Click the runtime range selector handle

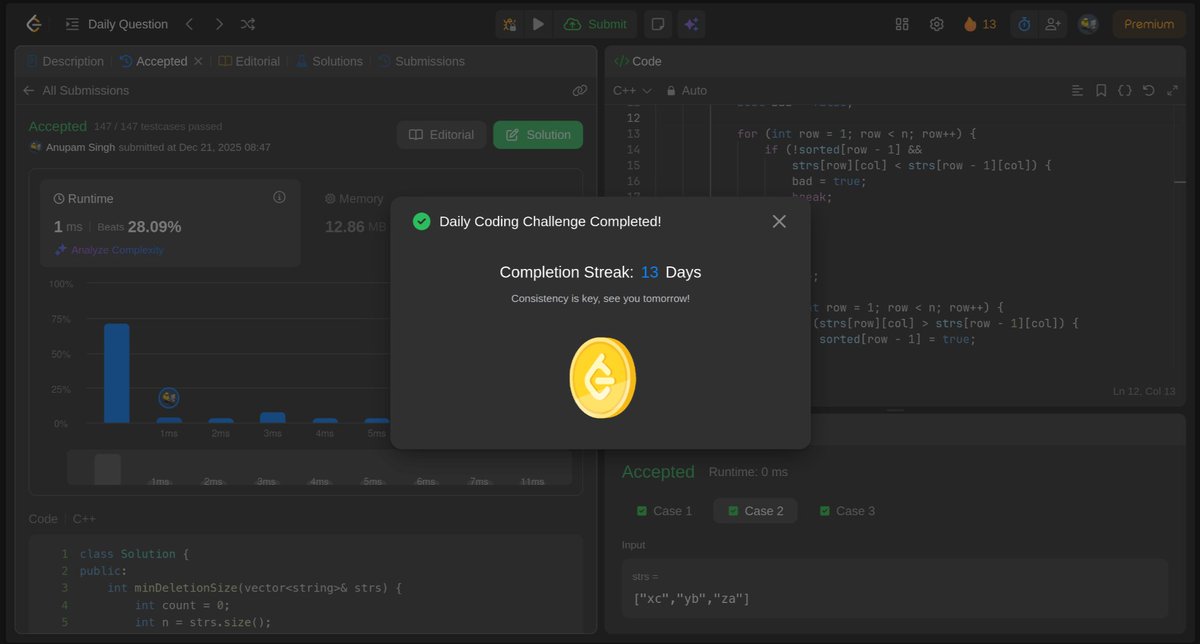pos(108,469)
